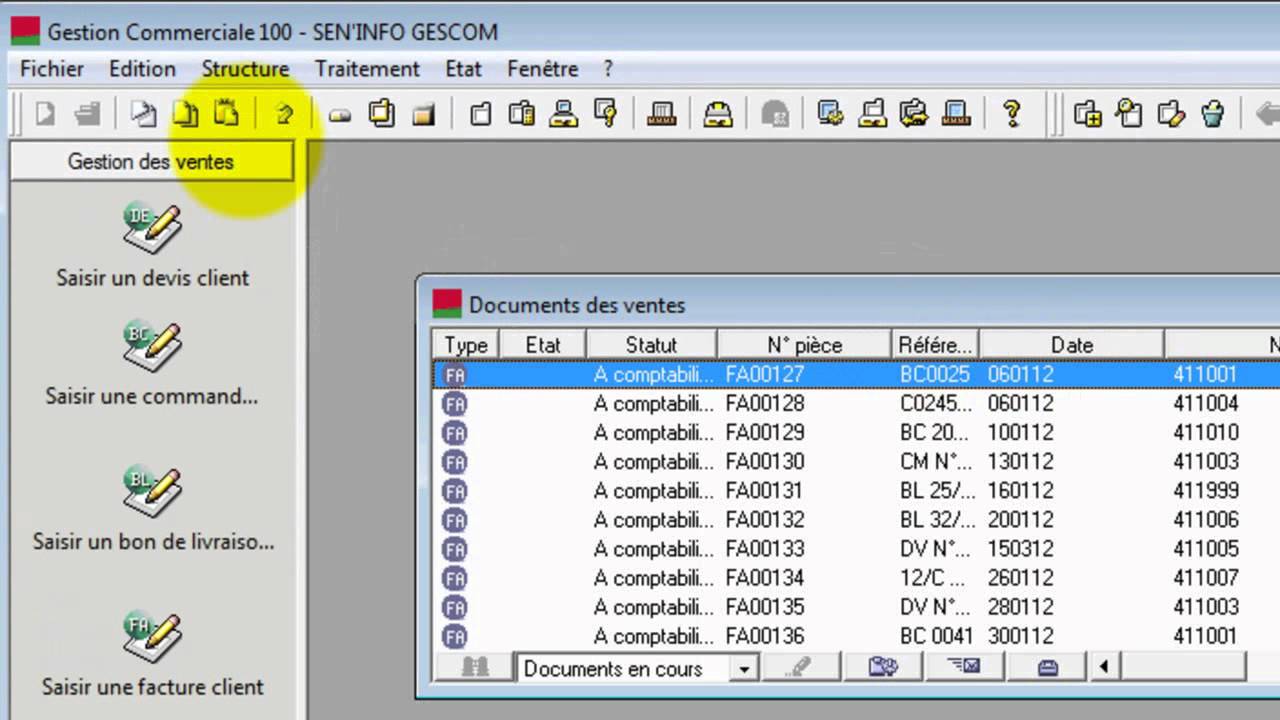The image size is (1280, 720).
Task: Click the Statut column header
Action: [651, 345]
